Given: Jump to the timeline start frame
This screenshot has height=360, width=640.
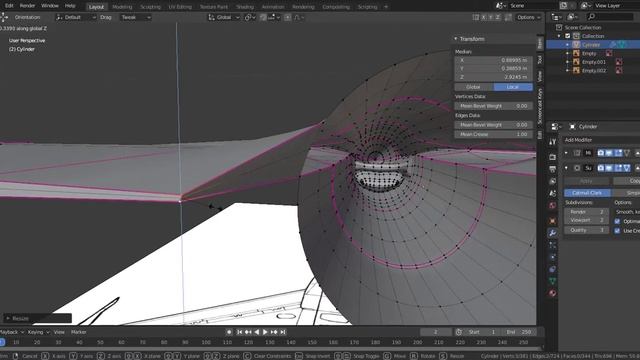Looking at the screenshot, I should click(x=240, y=332).
